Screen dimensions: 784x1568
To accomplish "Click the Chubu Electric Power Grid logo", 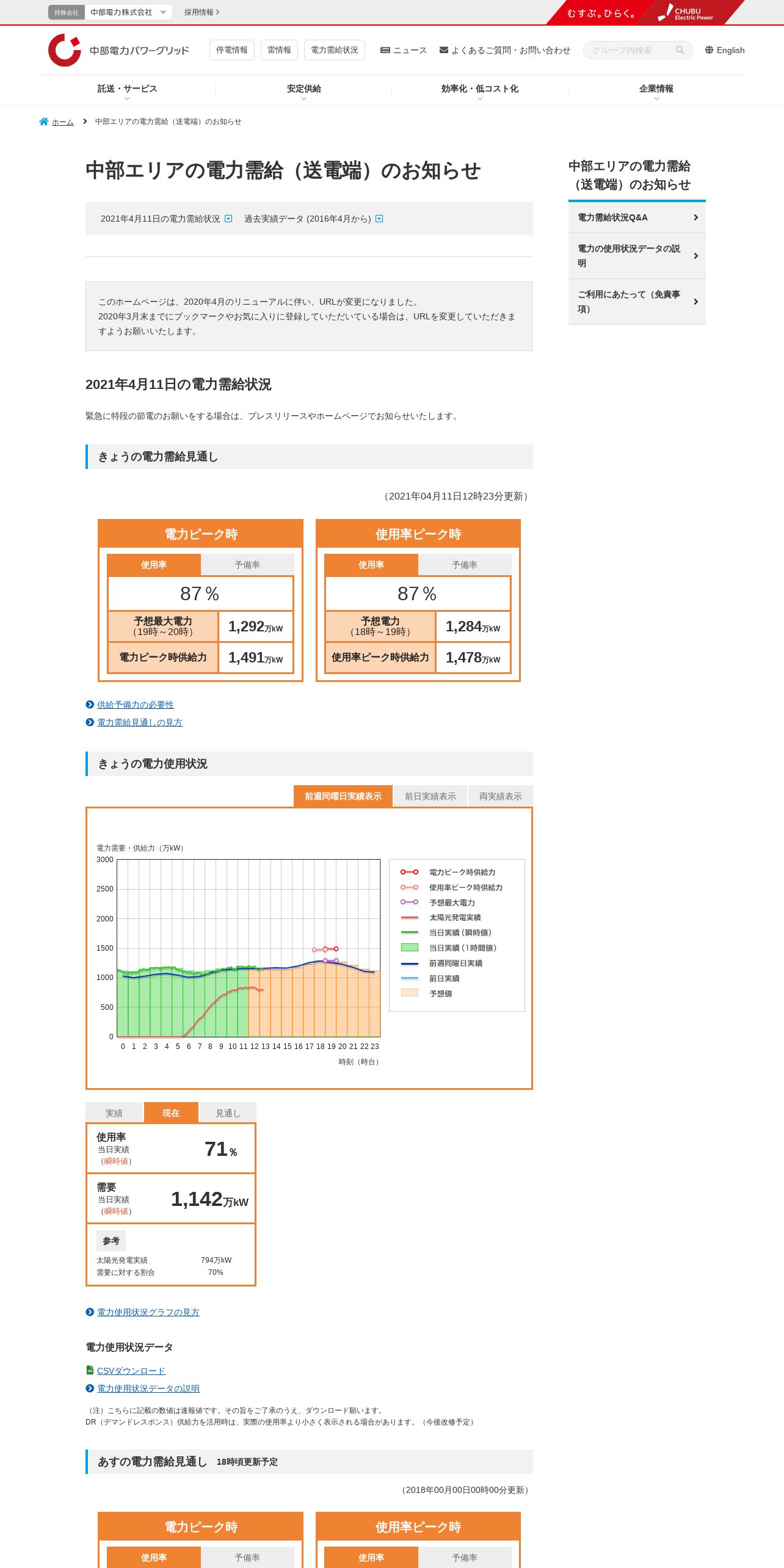I will 118,50.
